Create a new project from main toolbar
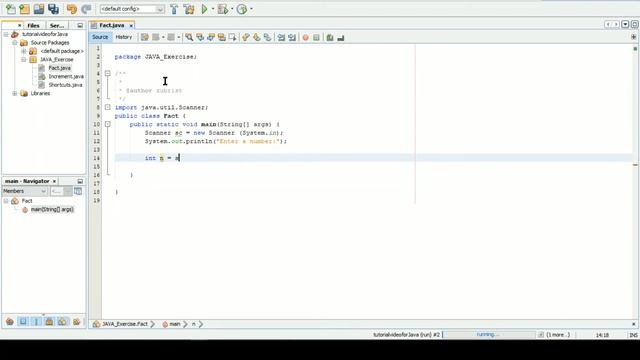640x360 pixels. (x=24, y=9)
